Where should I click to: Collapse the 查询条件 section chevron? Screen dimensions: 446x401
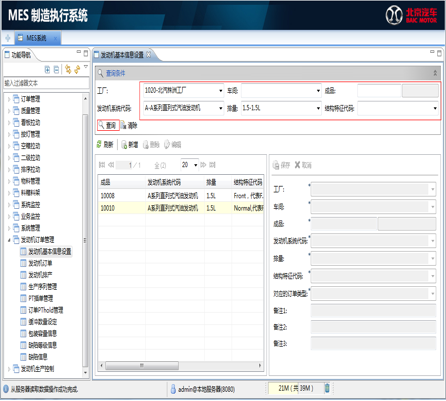pos(435,73)
